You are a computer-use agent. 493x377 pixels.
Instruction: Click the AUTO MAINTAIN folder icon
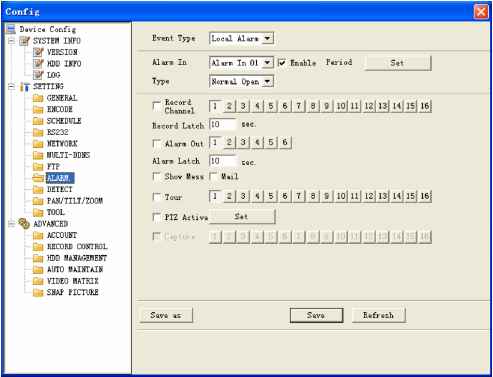point(38,269)
